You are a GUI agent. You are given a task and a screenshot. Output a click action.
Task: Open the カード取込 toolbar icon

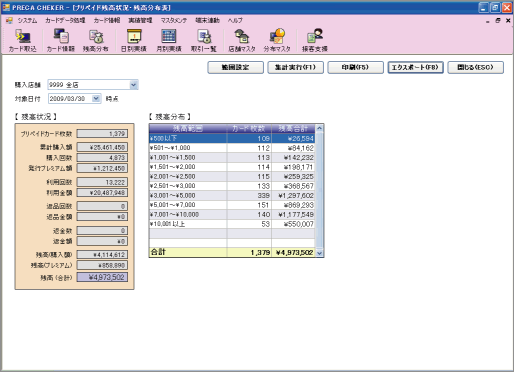[23, 40]
